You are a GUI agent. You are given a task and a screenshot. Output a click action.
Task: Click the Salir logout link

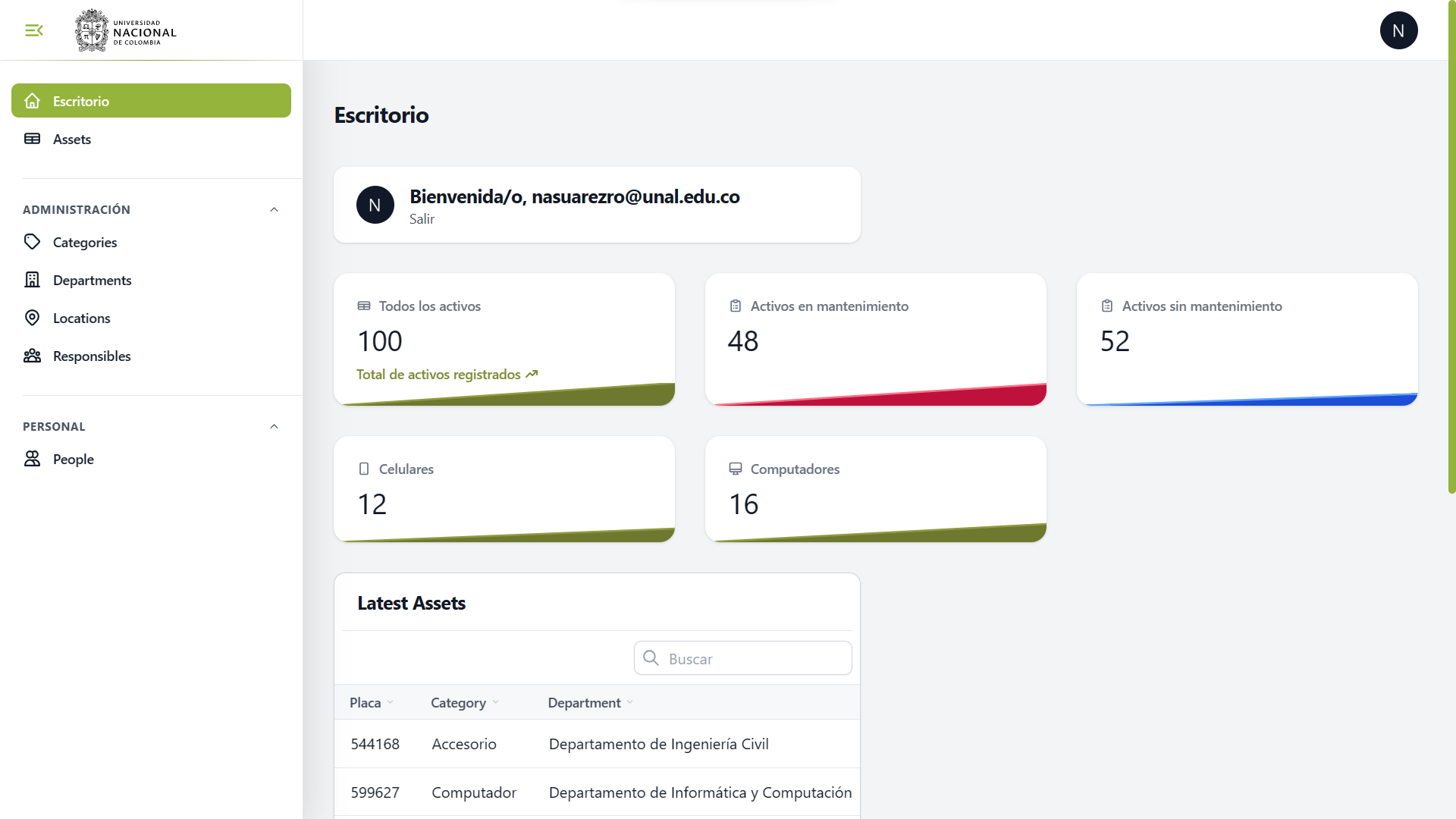[x=422, y=219]
